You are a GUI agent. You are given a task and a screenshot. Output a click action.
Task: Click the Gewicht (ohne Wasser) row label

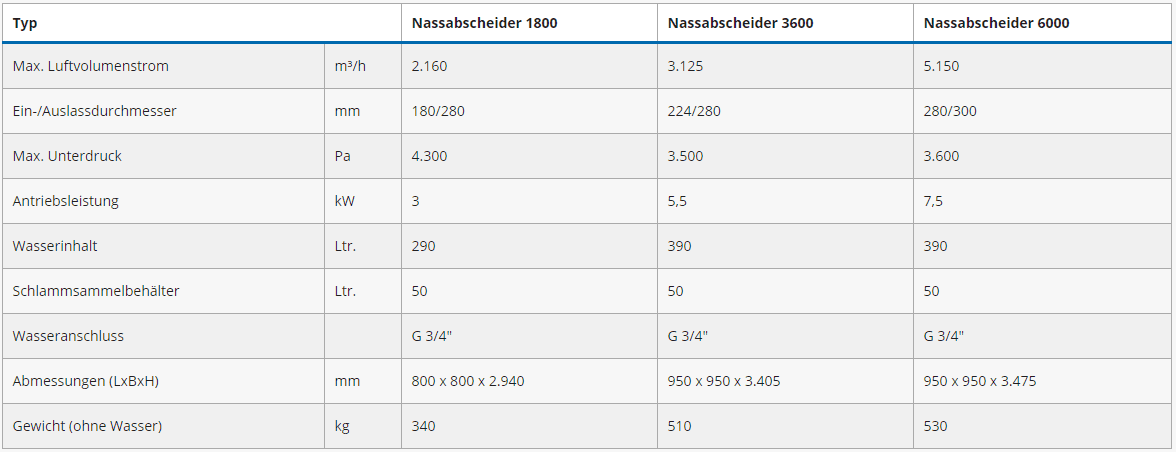tap(87, 426)
